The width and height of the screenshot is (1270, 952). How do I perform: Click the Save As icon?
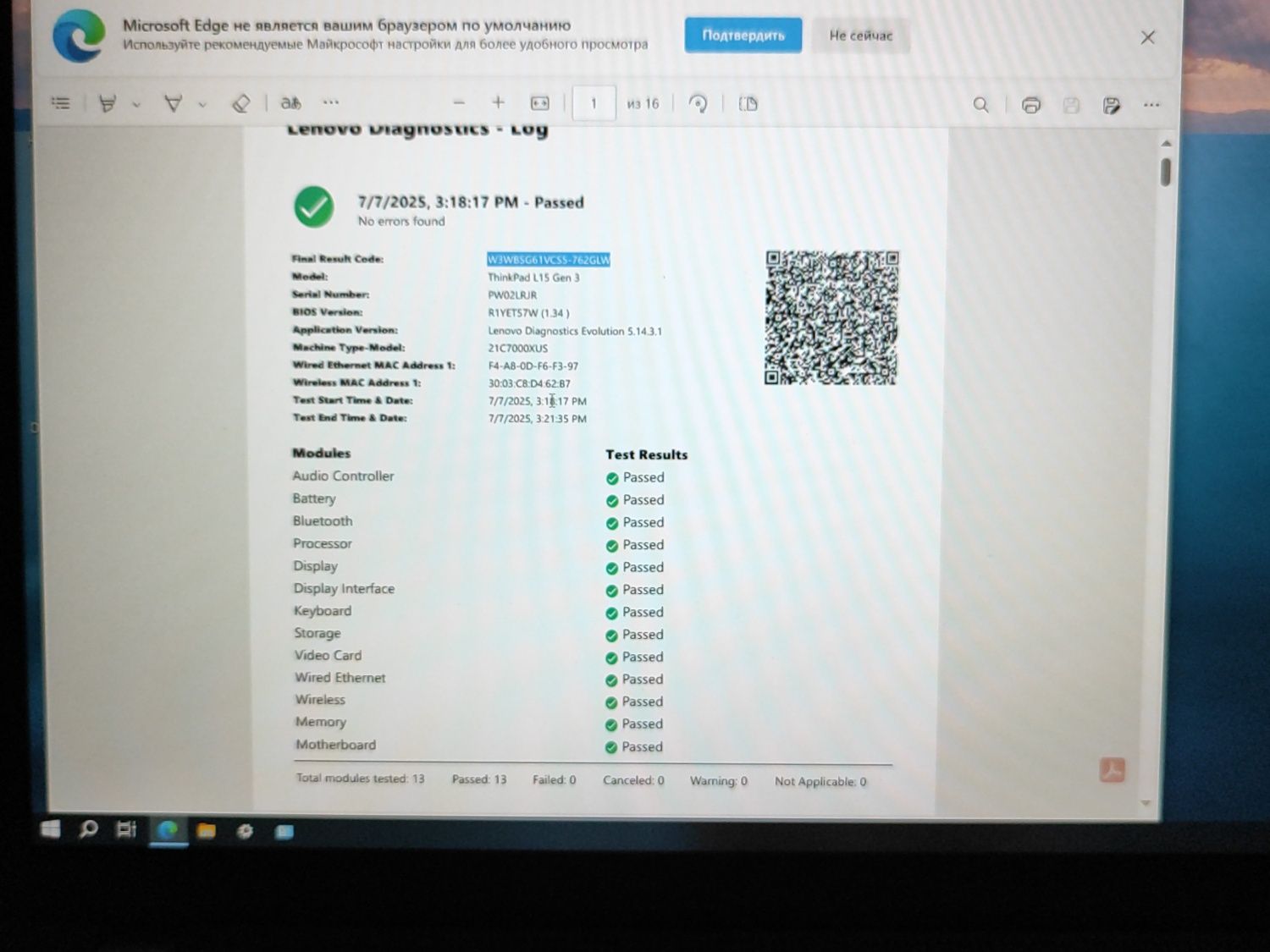click(1112, 105)
